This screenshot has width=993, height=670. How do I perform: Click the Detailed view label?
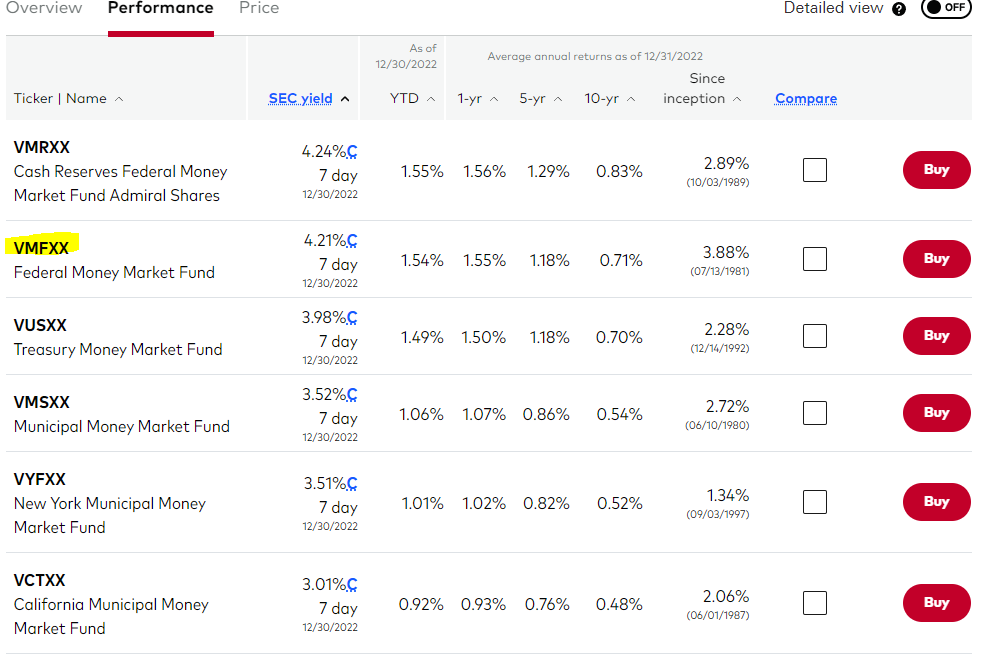pyautogui.click(x=833, y=8)
